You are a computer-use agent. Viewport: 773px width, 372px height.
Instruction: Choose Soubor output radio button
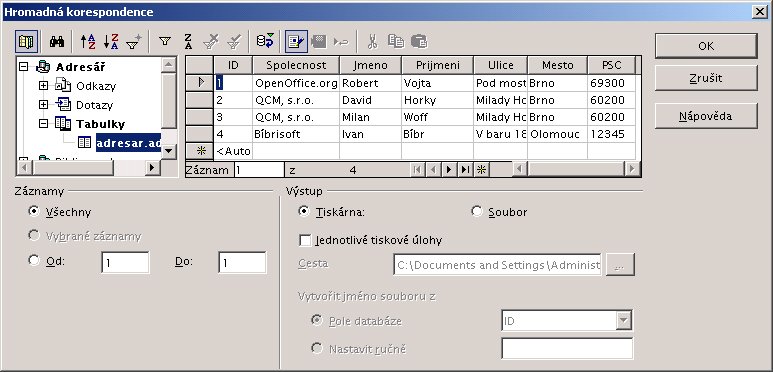[x=477, y=211]
